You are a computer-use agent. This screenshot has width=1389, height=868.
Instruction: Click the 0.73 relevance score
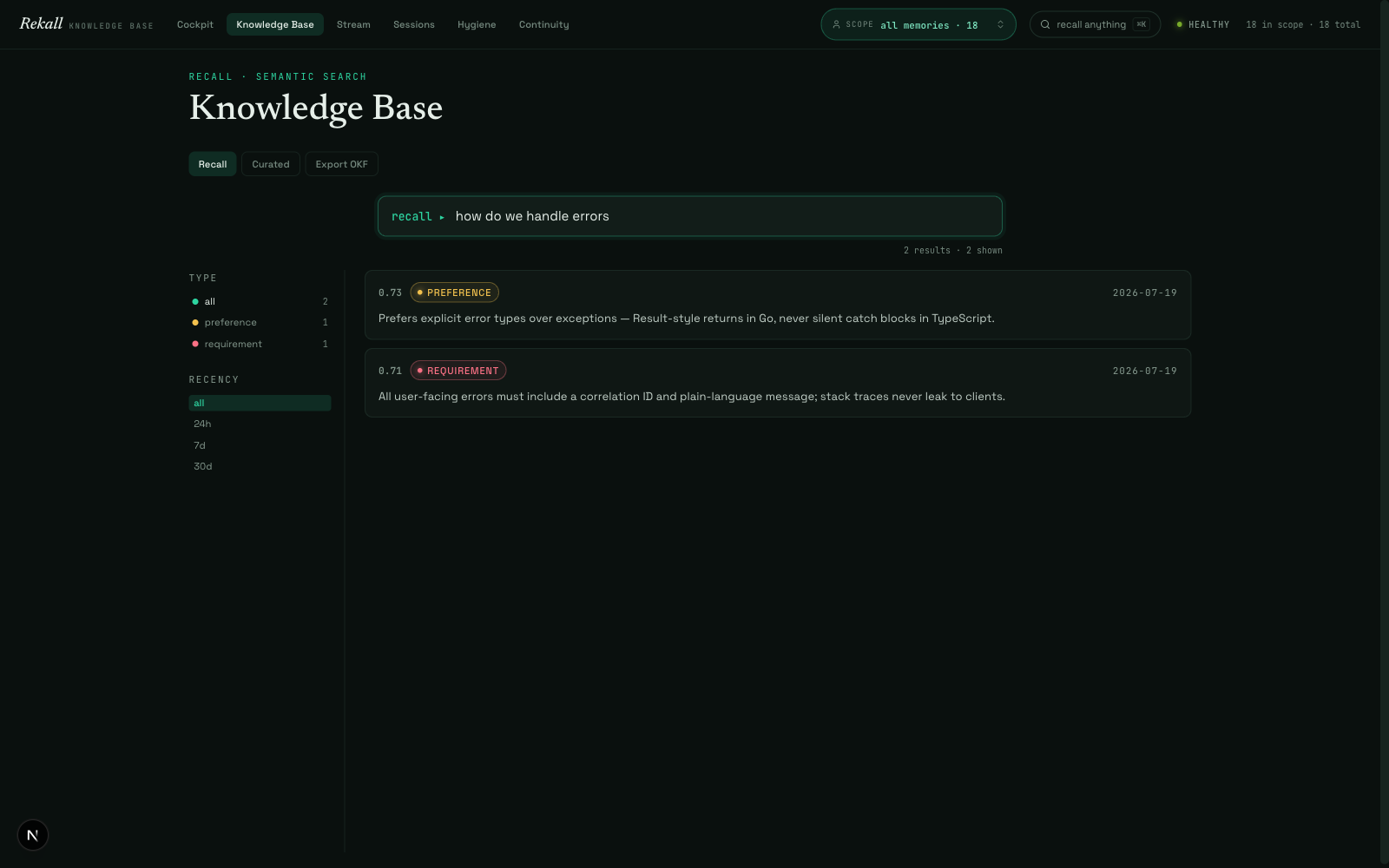(x=390, y=293)
